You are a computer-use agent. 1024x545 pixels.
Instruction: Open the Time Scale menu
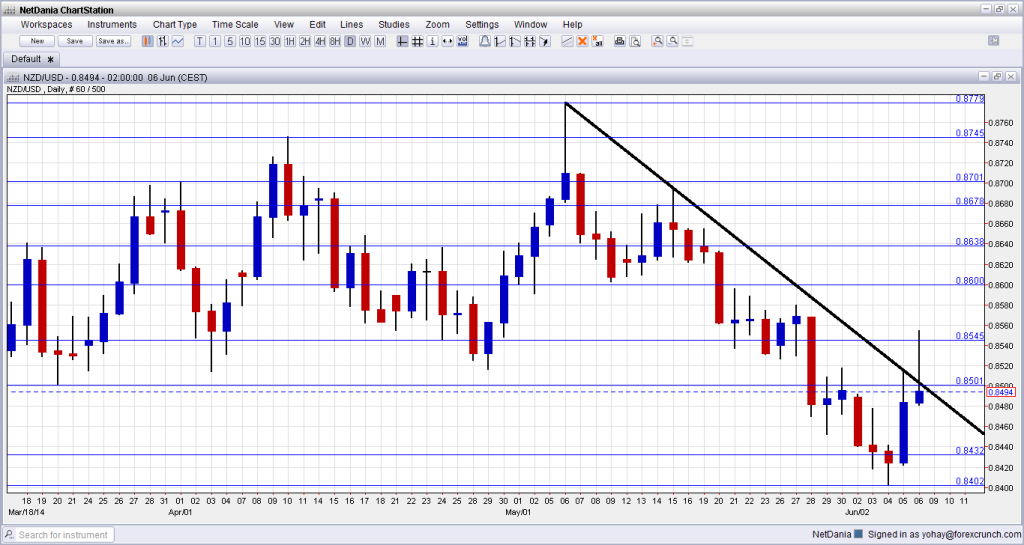pyautogui.click(x=235, y=25)
